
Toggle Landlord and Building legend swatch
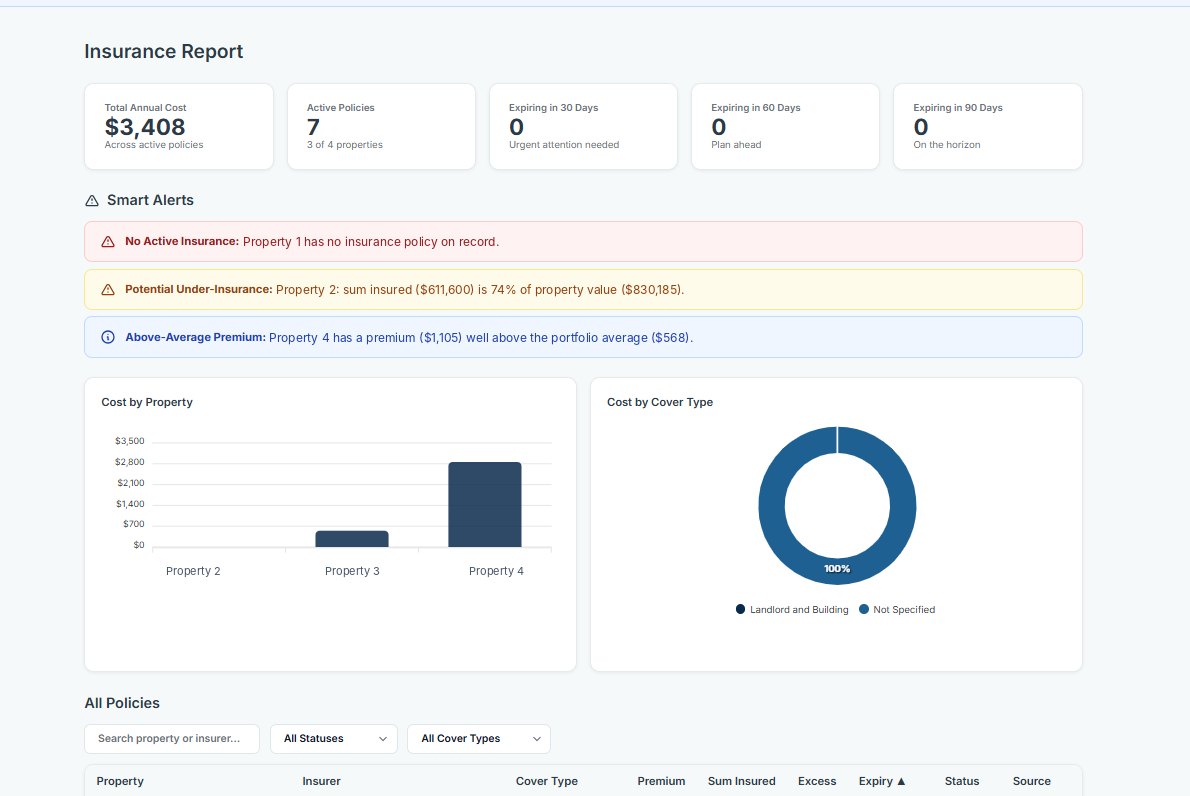click(741, 609)
